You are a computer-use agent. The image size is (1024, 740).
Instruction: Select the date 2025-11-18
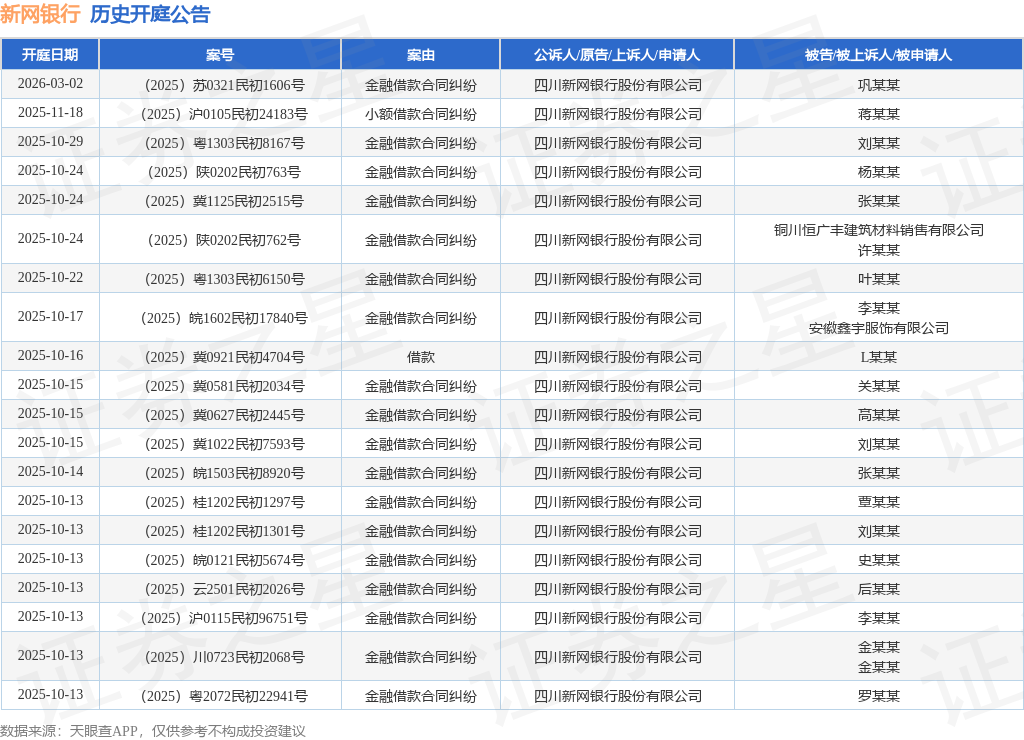(x=50, y=112)
